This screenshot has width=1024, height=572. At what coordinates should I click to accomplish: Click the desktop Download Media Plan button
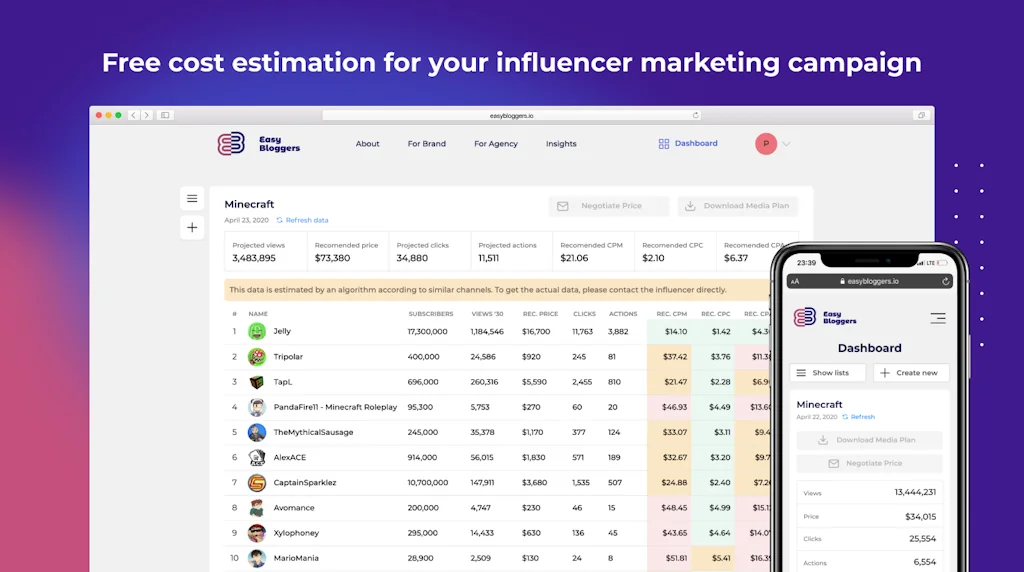click(x=737, y=206)
